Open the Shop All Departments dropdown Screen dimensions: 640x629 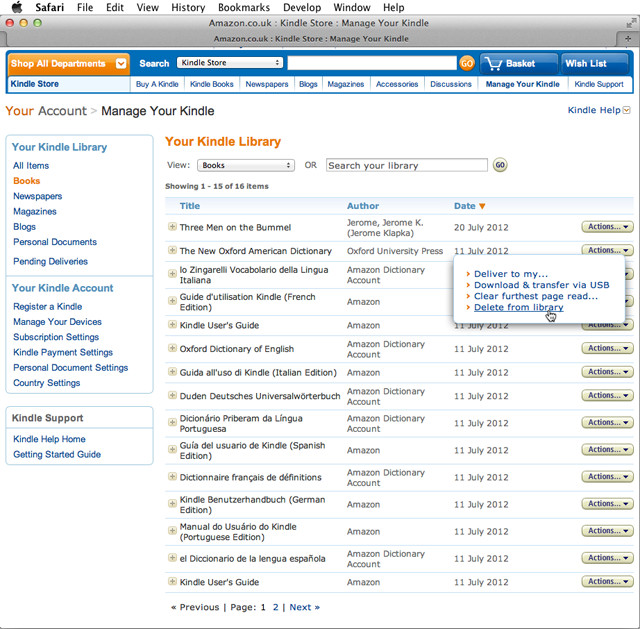tap(69, 64)
